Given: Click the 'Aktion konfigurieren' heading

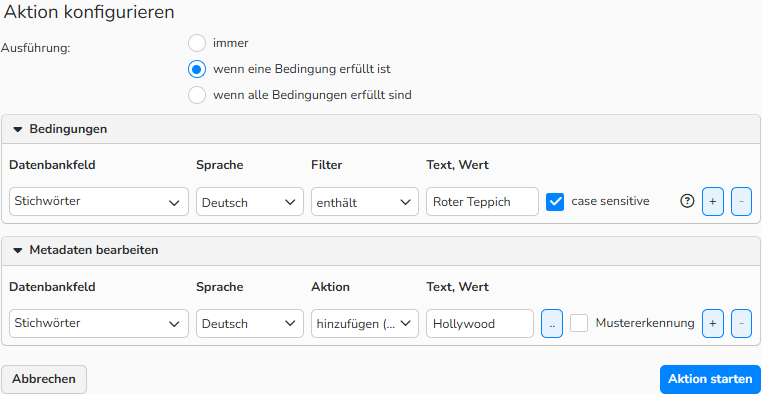Looking at the screenshot, I should point(89,13).
